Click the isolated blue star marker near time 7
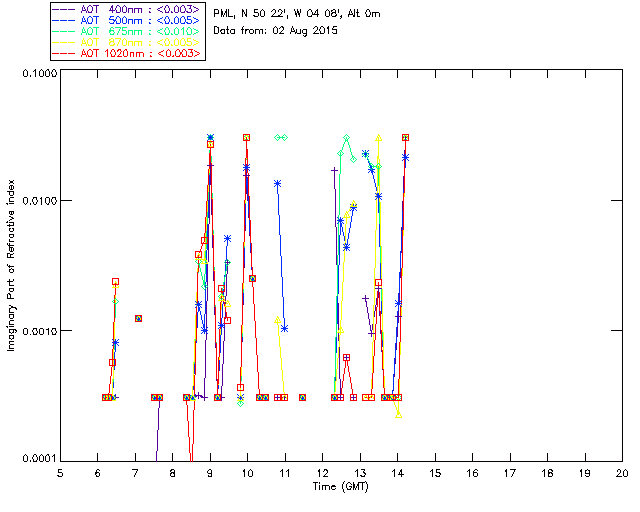This screenshot has height=512, width=640. 138,318
